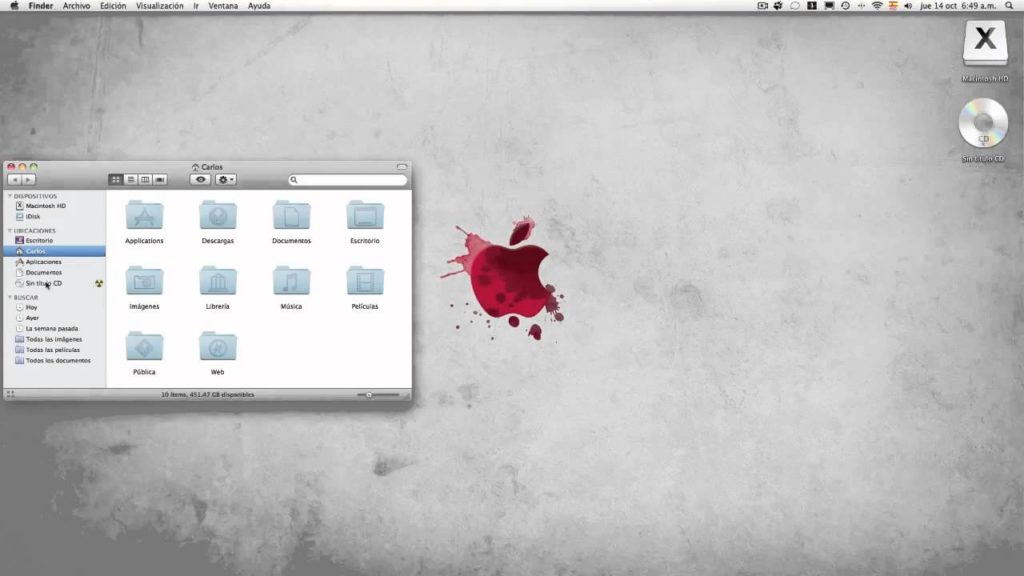
Task: Collapse the UBICACIONES section
Action: (x=10, y=231)
